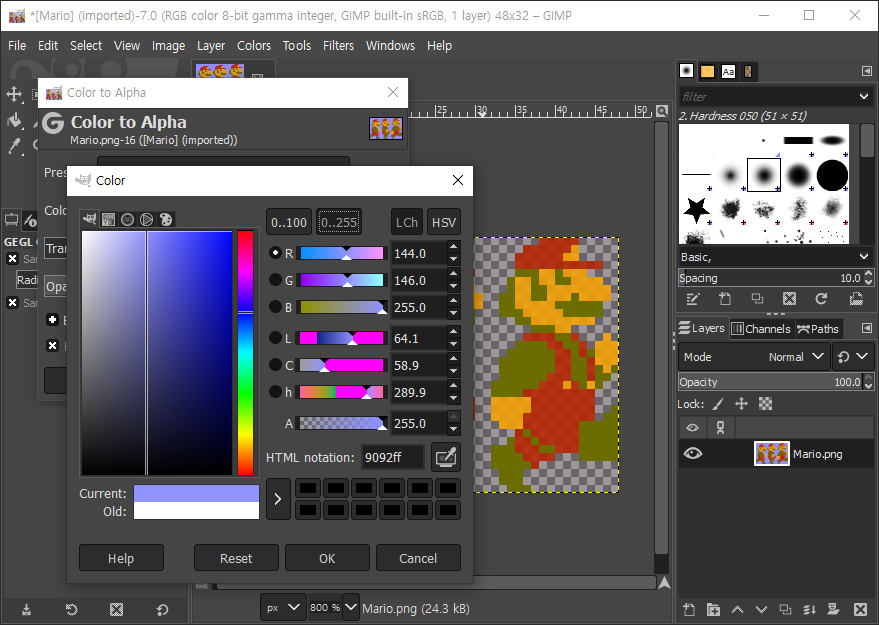Click the eyedropper pick-color-from-screen button
The height and width of the screenshot is (625, 879).
pyautogui.click(x=446, y=457)
